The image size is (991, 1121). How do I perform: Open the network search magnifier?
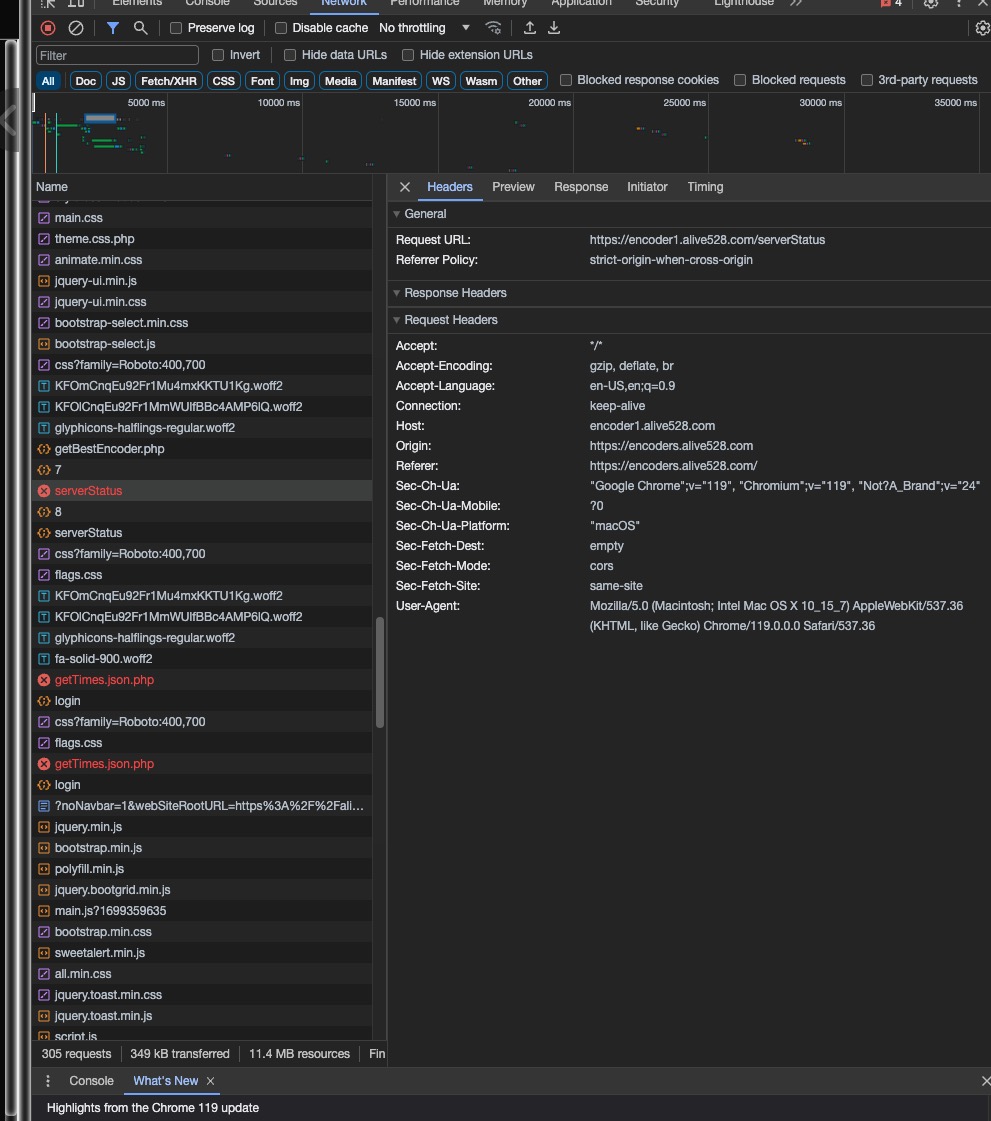(140, 28)
